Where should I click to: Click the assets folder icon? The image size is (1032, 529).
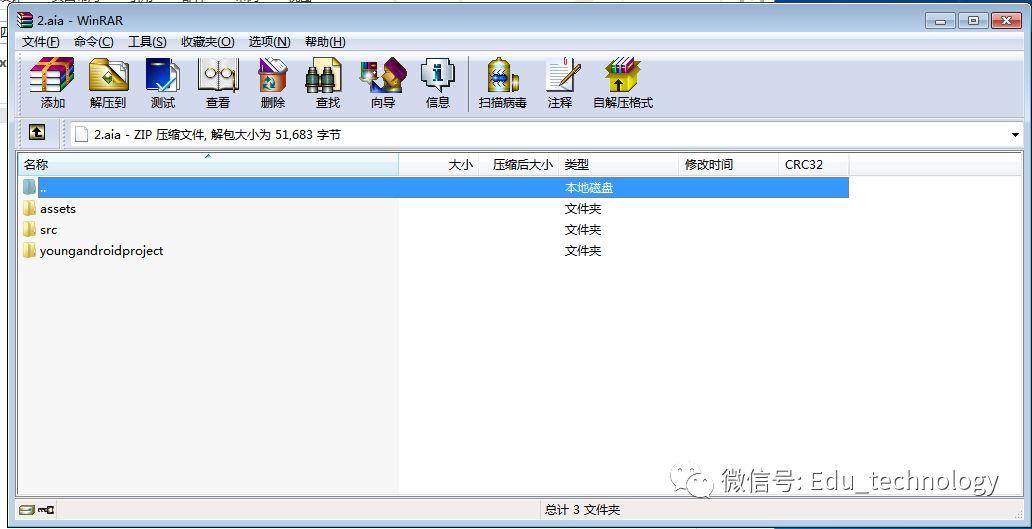click(x=29, y=209)
